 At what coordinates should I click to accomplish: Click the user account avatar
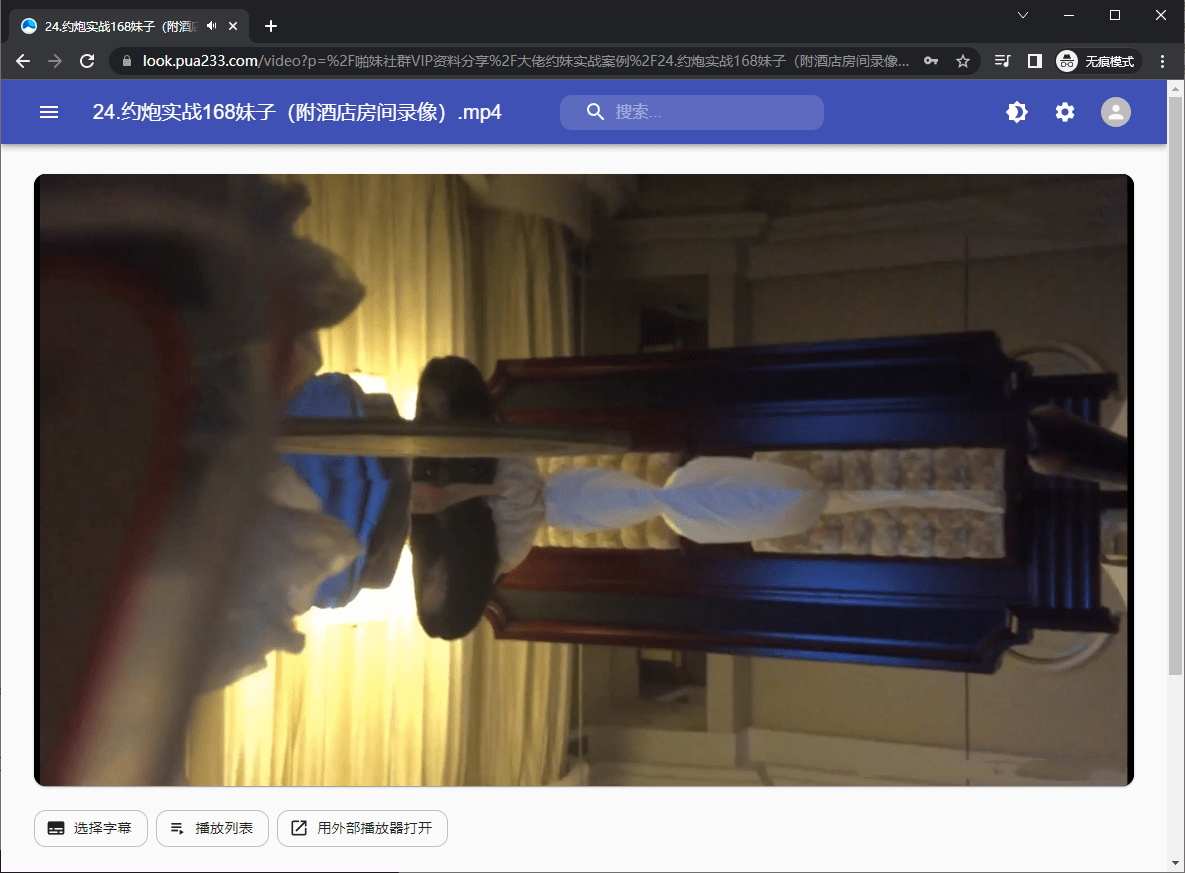[1115, 112]
